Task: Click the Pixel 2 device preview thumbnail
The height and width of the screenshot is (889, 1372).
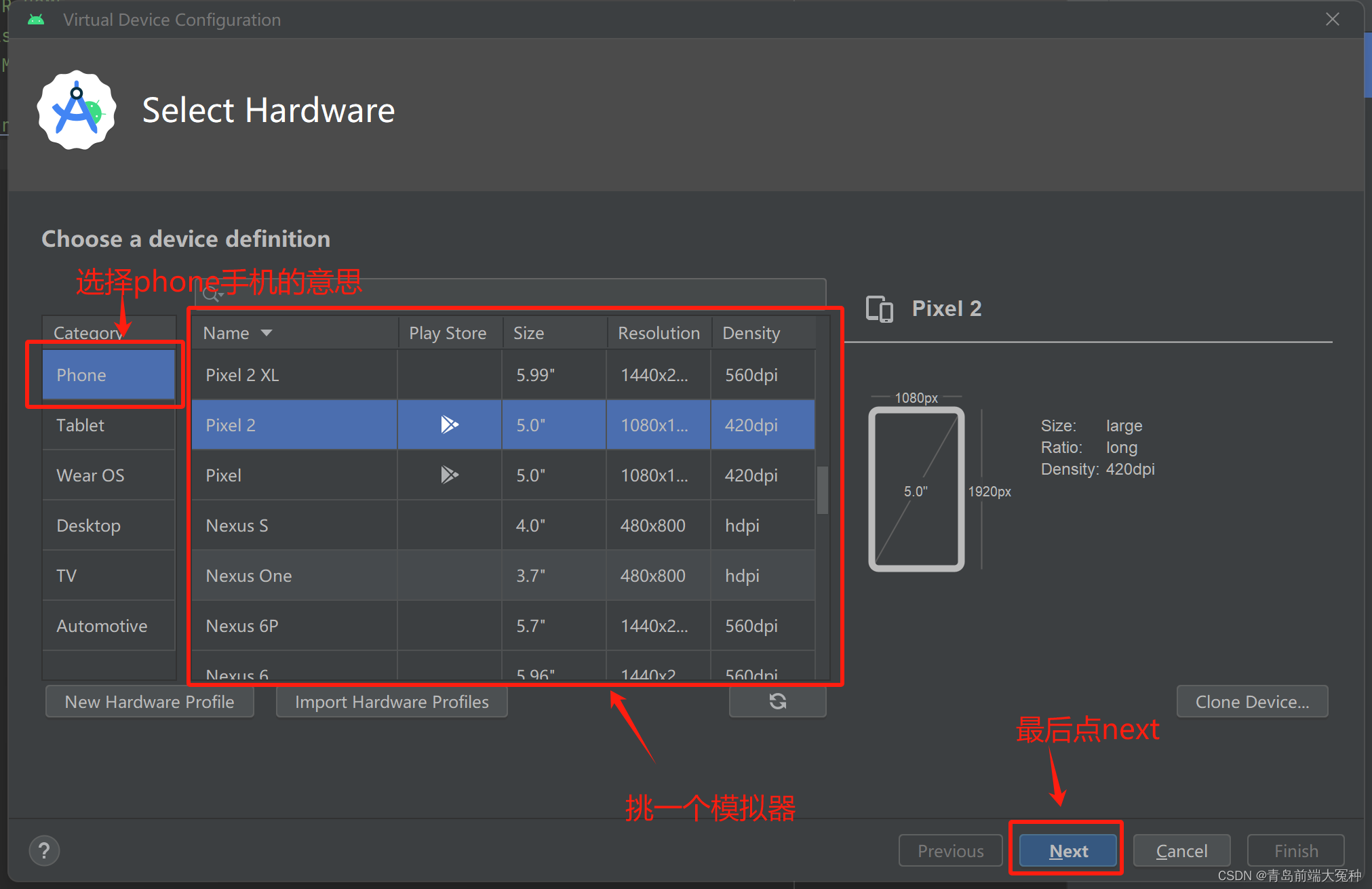Action: click(916, 490)
